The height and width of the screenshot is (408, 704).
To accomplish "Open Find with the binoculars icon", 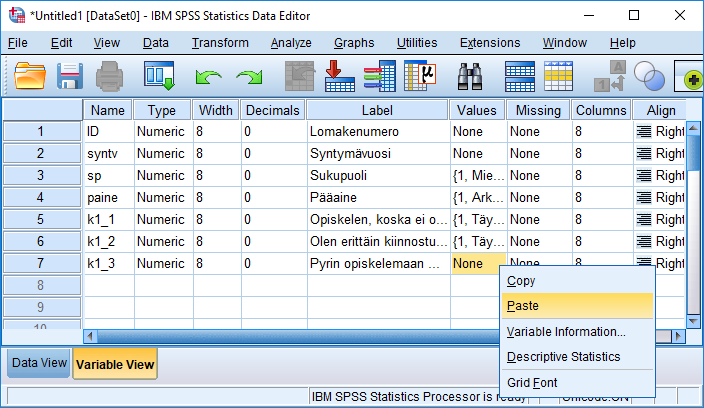I will 470,76.
